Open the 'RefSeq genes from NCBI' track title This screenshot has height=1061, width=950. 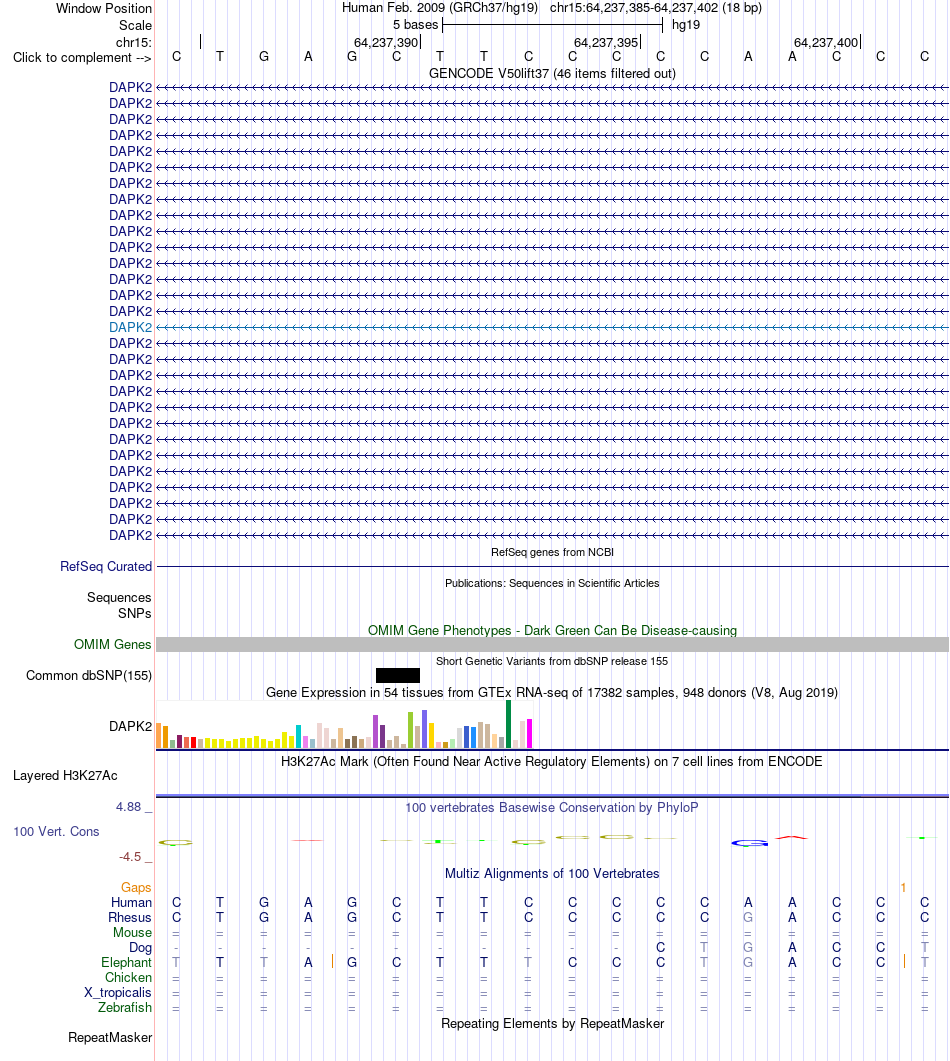tap(552, 552)
